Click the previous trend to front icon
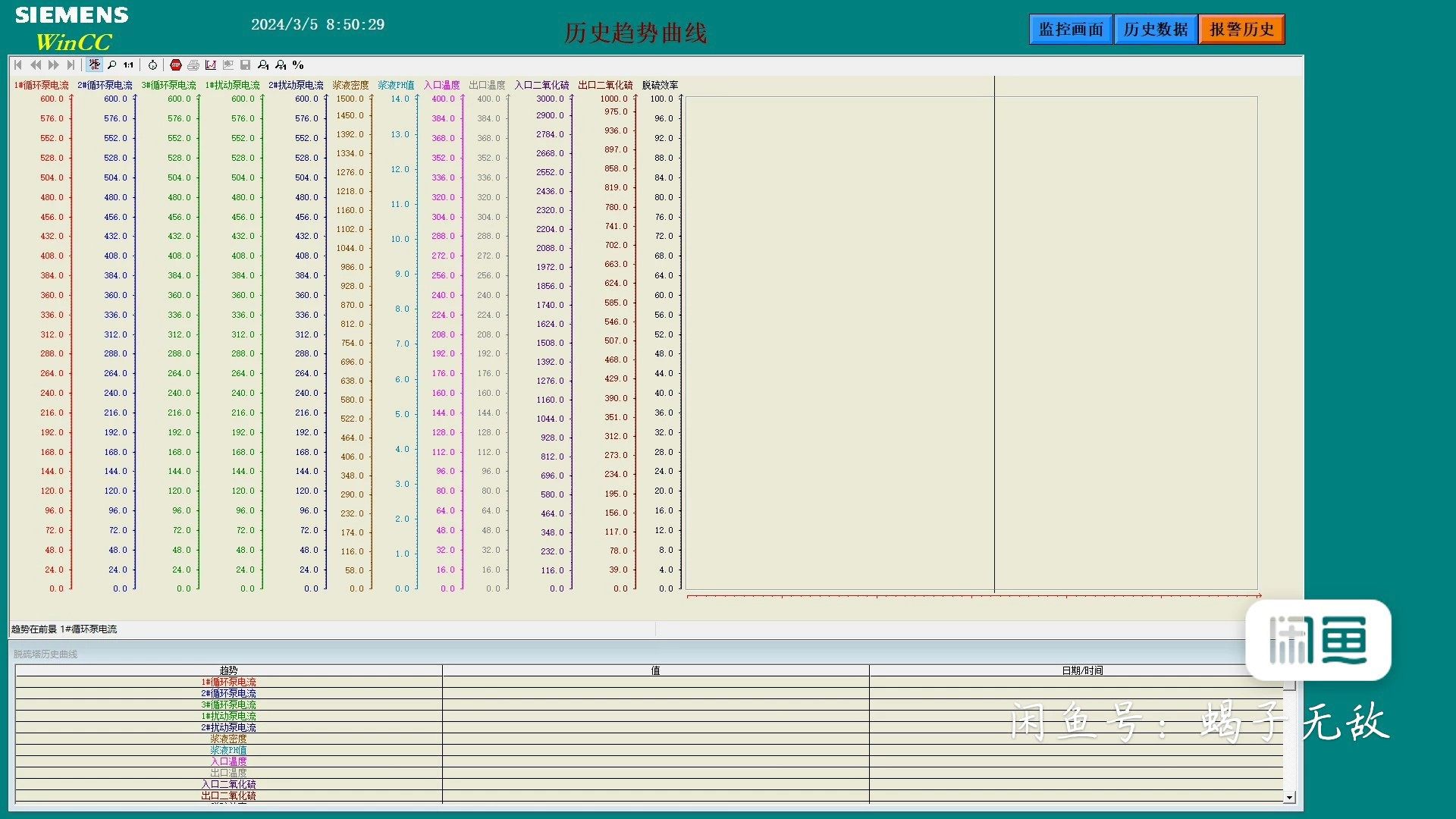The image size is (1456, 819). [263, 65]
